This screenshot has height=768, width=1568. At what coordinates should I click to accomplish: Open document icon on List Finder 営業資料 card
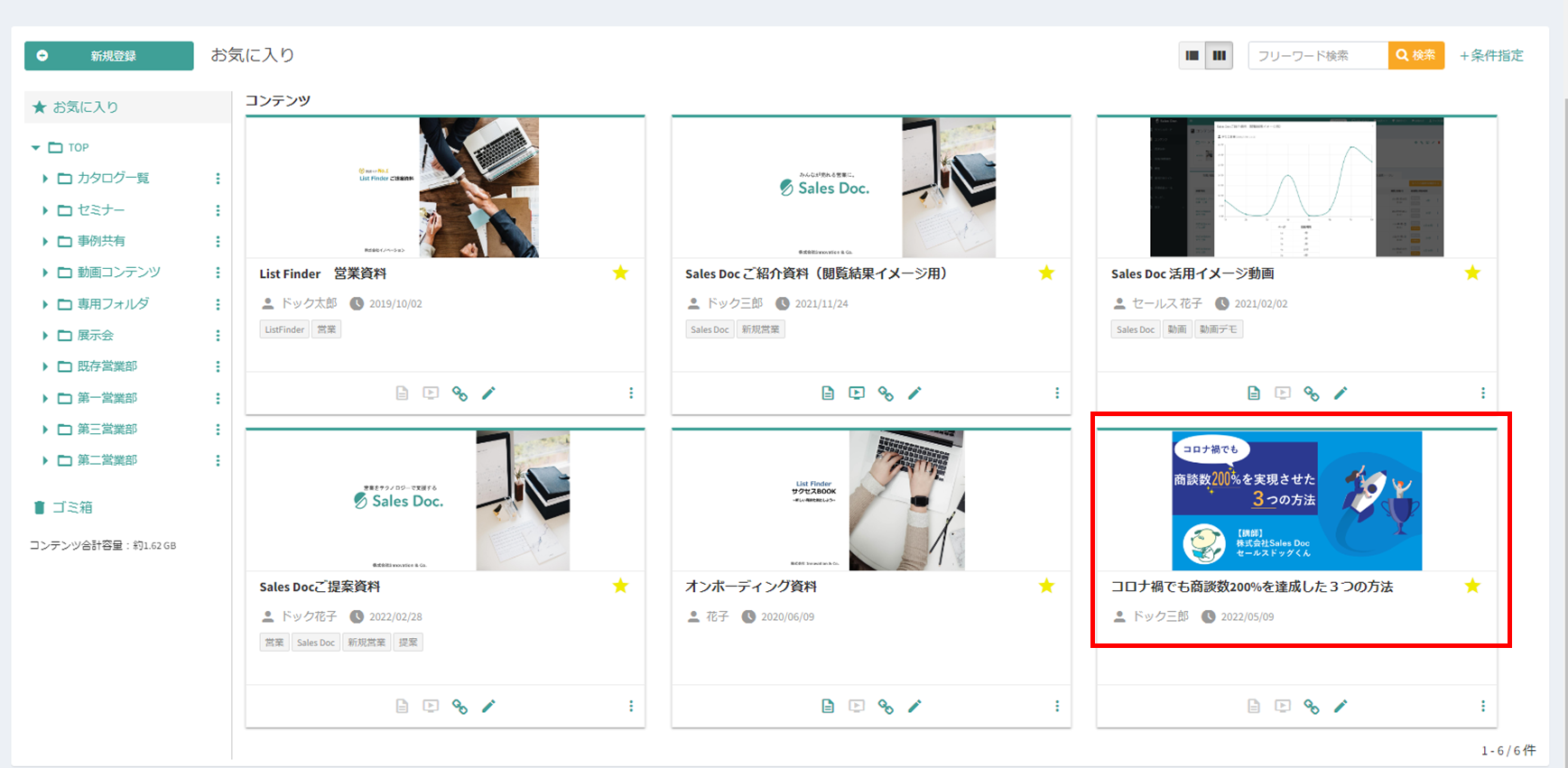[x=403, y=393]
